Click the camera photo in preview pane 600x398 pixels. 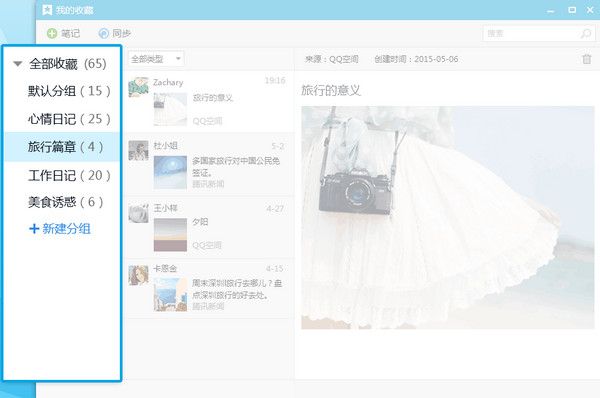[x=448, y=217]
